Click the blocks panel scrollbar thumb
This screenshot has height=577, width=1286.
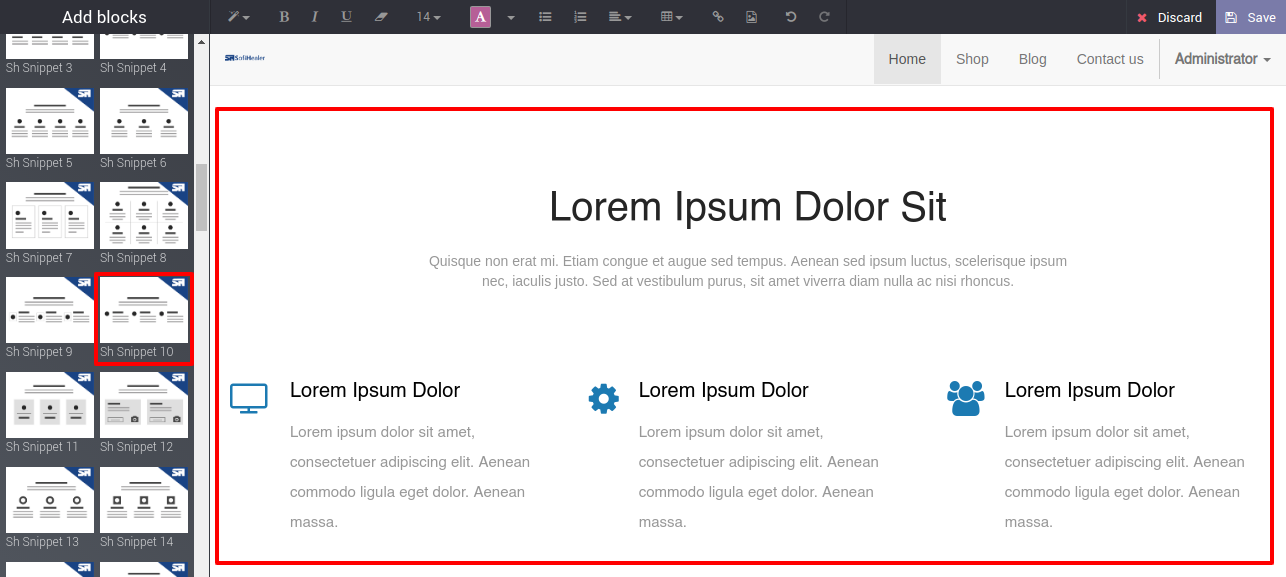pos(201,197)
